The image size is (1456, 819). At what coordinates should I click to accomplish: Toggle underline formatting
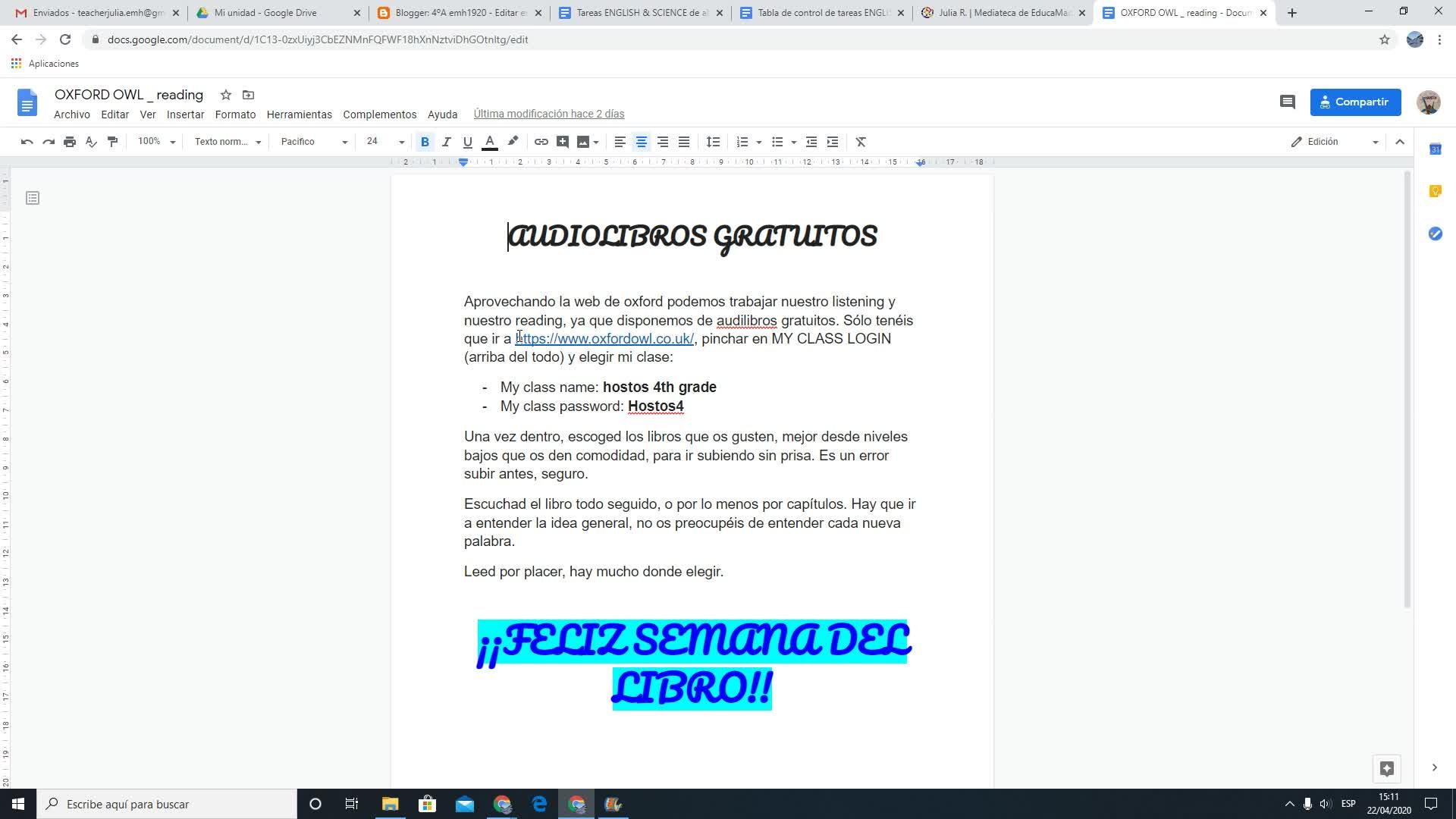pos(467,142)
